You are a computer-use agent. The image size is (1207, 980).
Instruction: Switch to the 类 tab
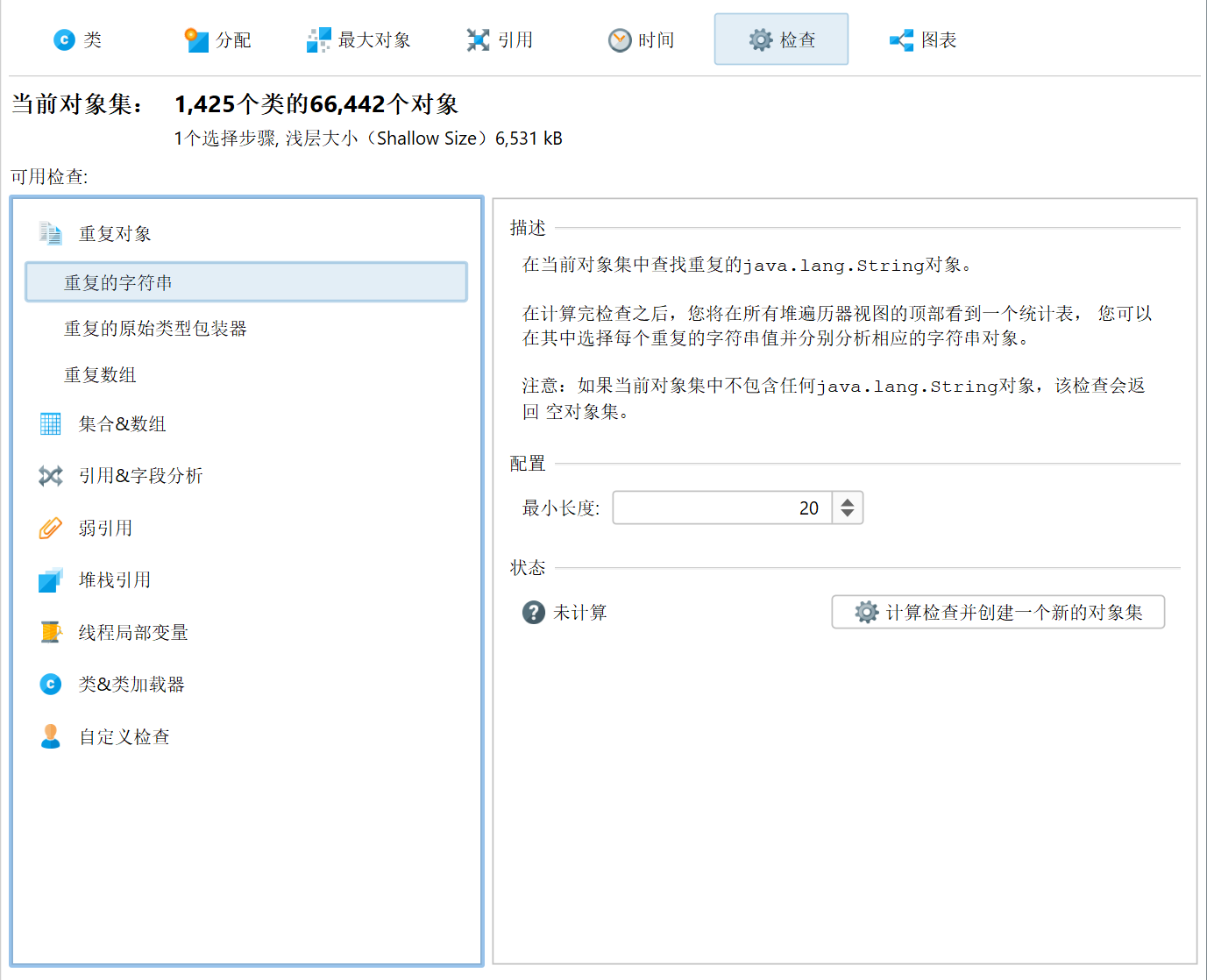(78, 39)
